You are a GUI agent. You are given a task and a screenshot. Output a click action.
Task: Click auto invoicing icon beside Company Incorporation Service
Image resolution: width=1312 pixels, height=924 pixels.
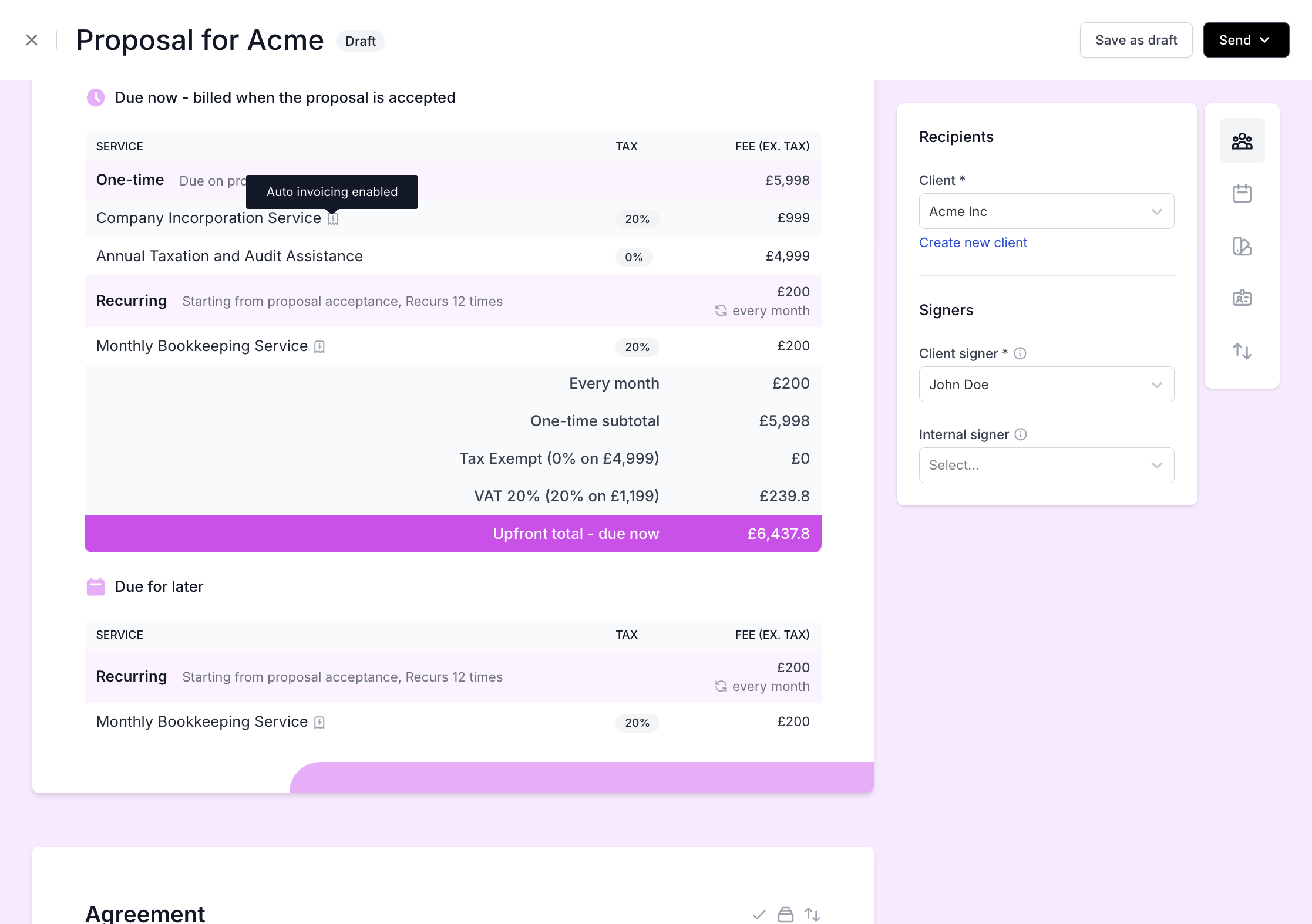[333, 219]
